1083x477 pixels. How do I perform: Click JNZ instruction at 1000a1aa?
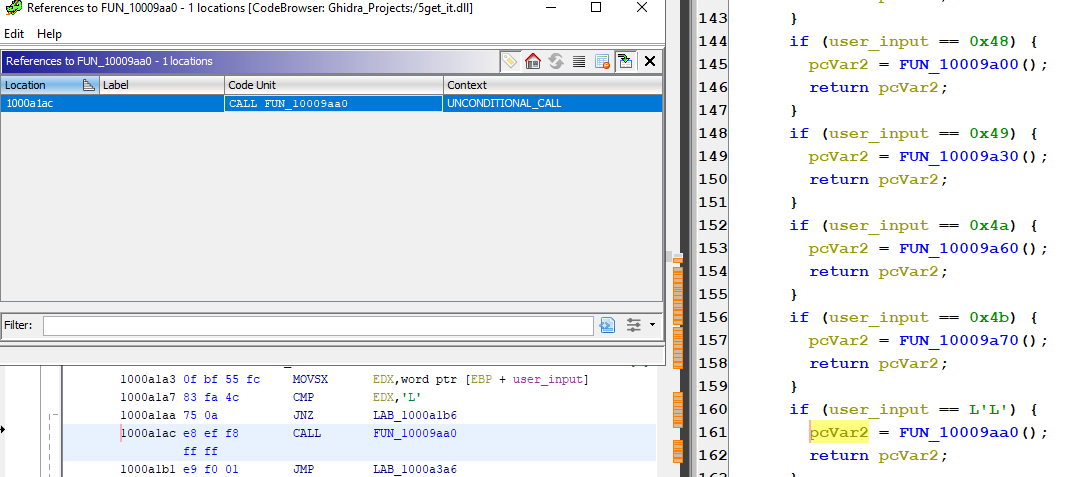tap(303, 416)
